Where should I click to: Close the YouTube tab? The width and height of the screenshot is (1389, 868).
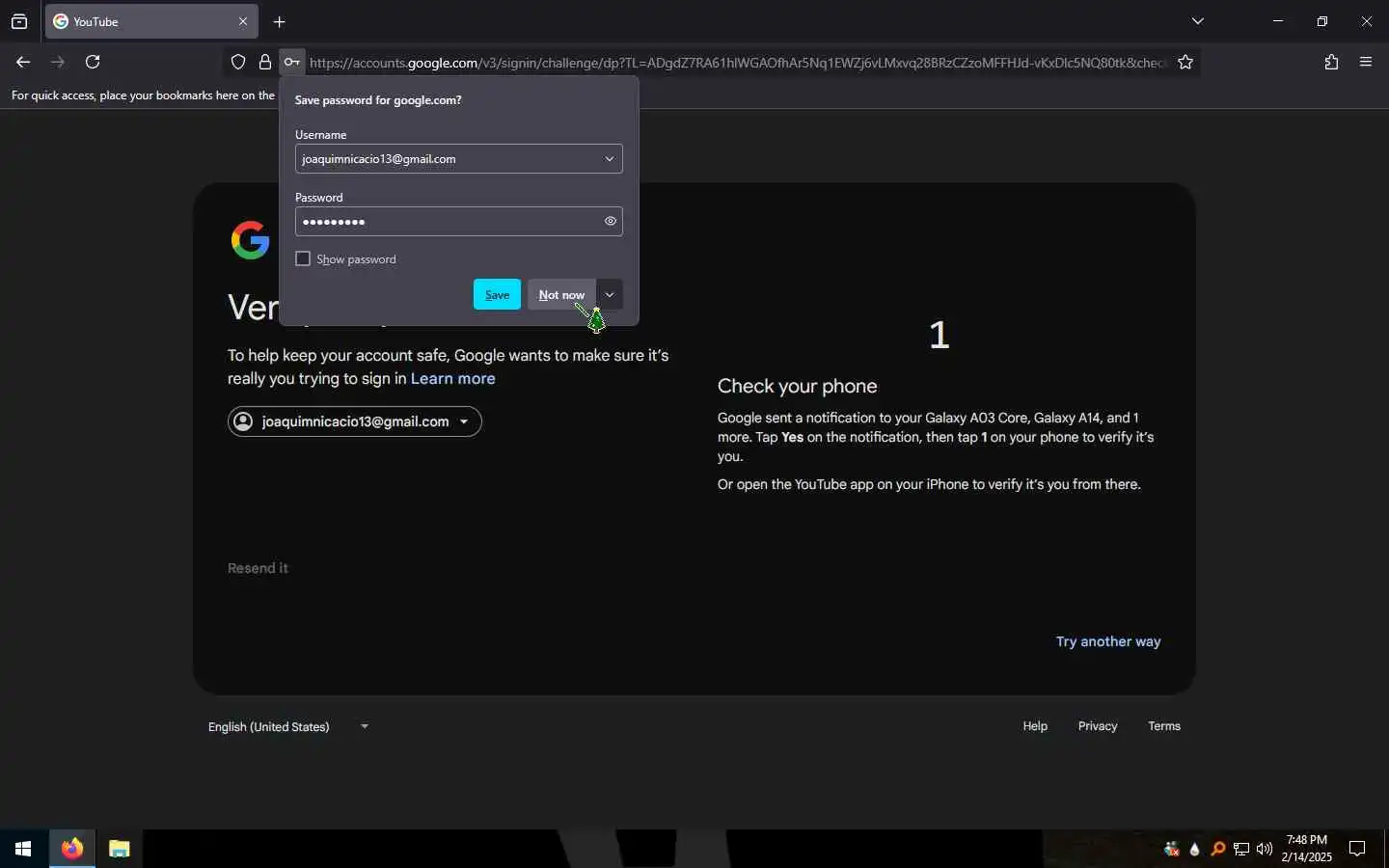point(242,21)
